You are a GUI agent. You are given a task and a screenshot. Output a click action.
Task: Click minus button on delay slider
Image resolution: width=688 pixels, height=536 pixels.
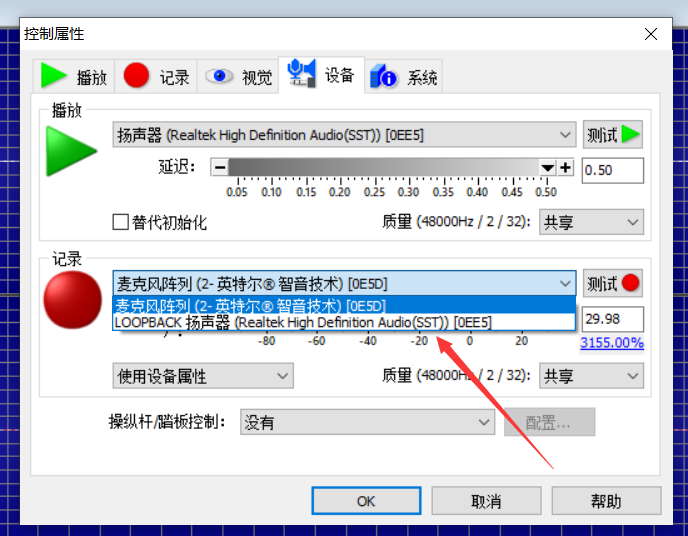coord(220,168)
